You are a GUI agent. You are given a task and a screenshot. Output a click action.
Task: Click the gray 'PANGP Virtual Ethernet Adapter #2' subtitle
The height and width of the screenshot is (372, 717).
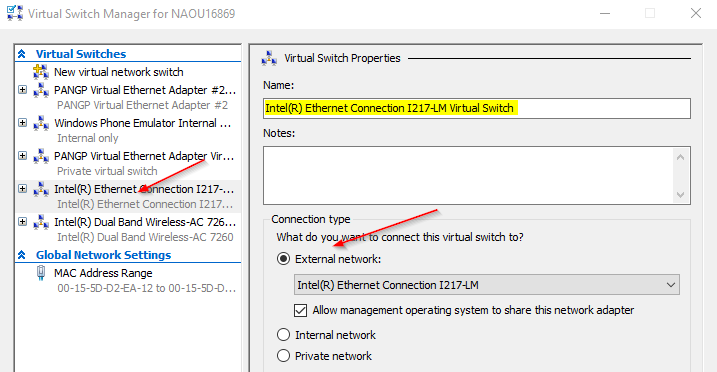point(142,105)
